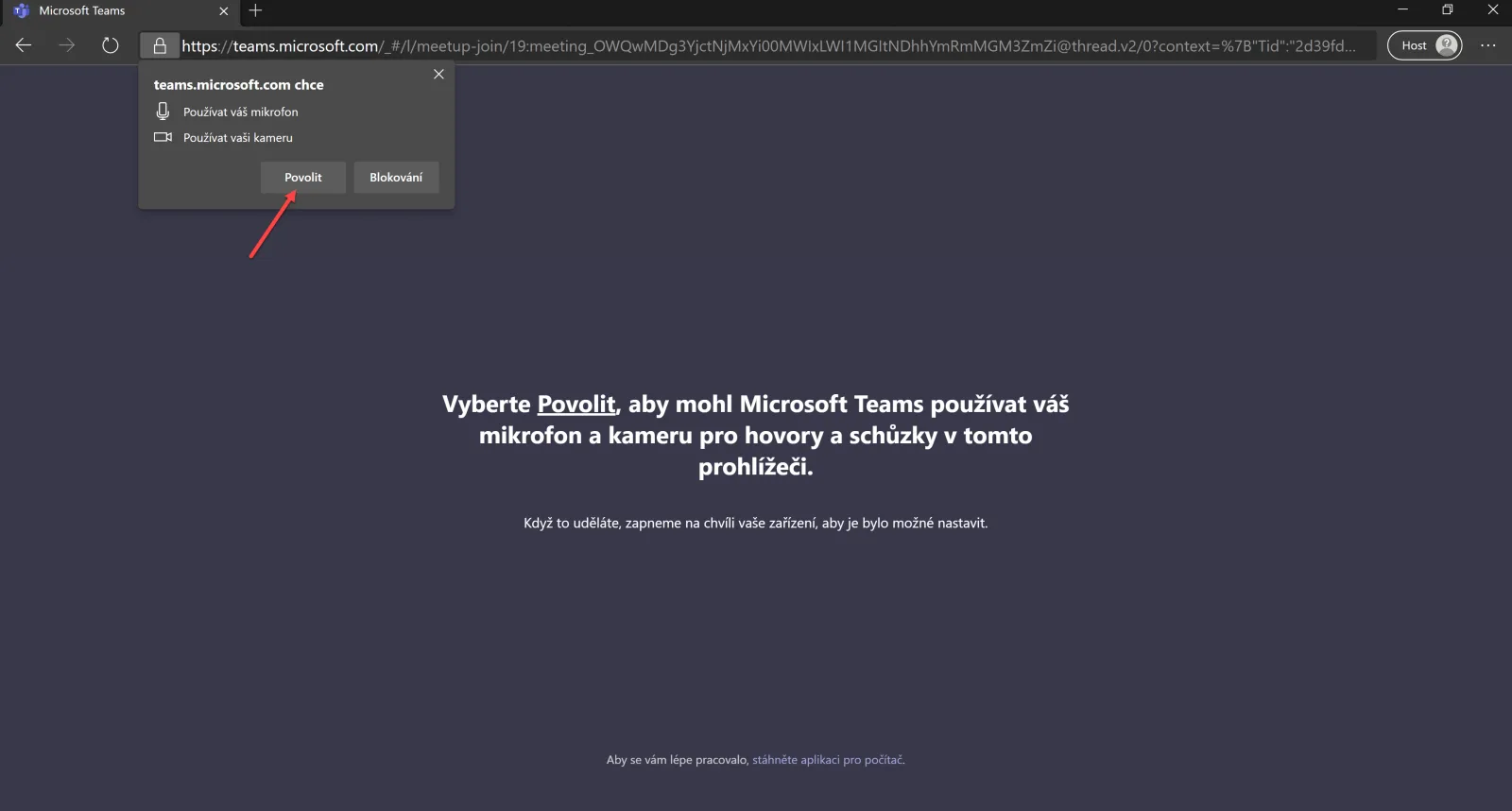The height and width of the screenshot is (811, 1512).
Task: Open the browser three-dot settings menu
Action: point(1488,45)
